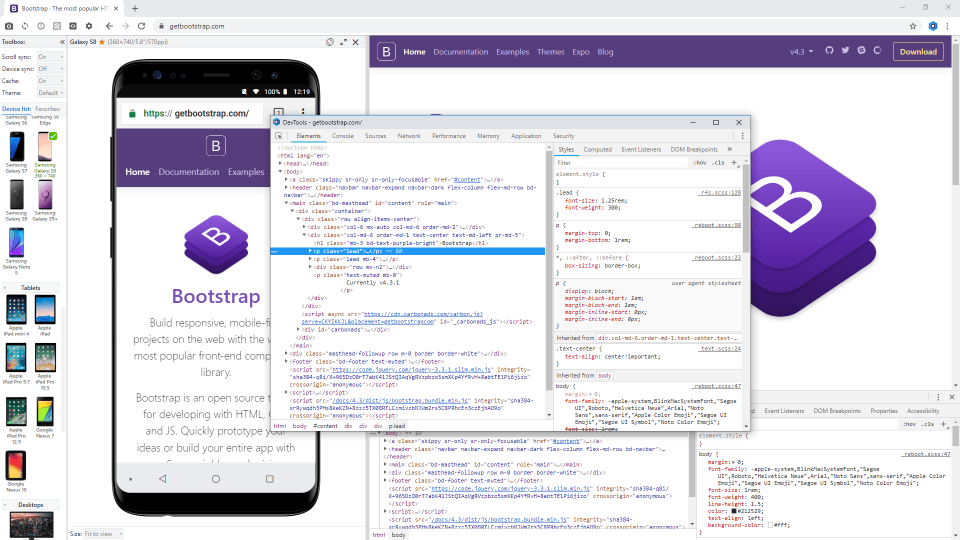The height and width of the screenshot is (540, 960).
Task: Open the Performance tab in DevTools
Action: [x=449, y=136]
